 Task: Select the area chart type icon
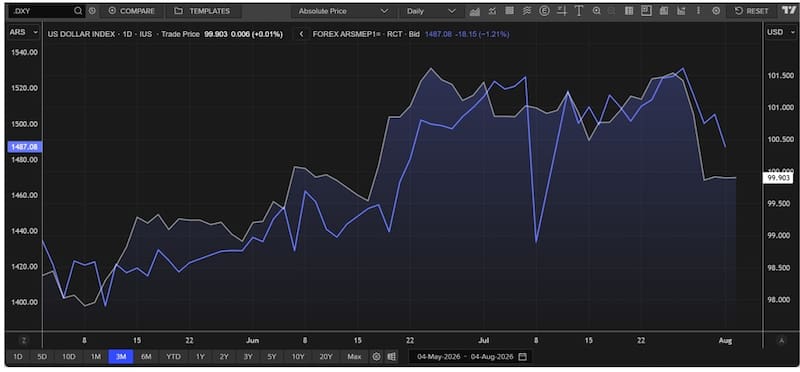point(474,11)
